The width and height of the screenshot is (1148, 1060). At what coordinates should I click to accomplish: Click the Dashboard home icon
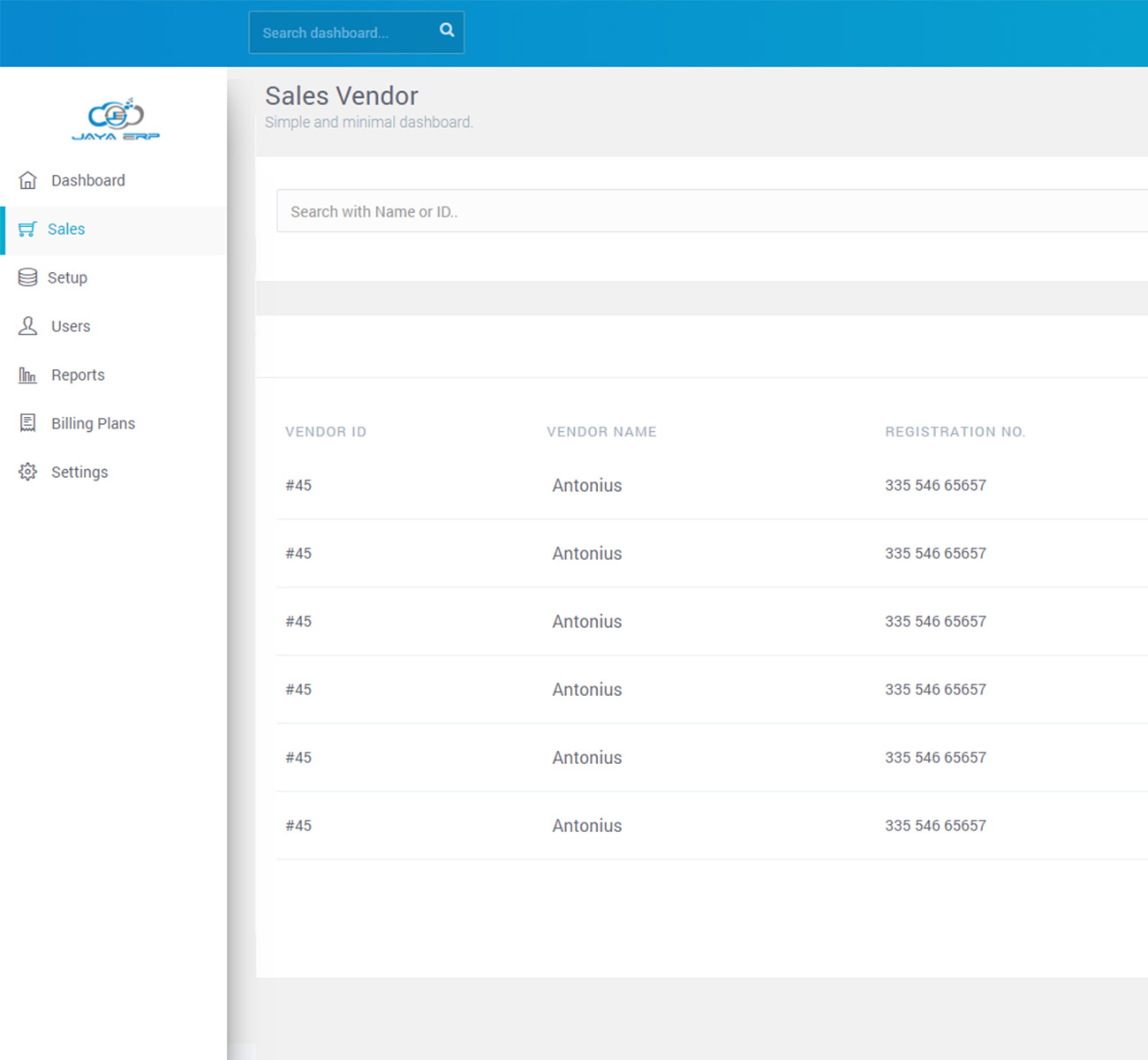(x=28, y=180)
